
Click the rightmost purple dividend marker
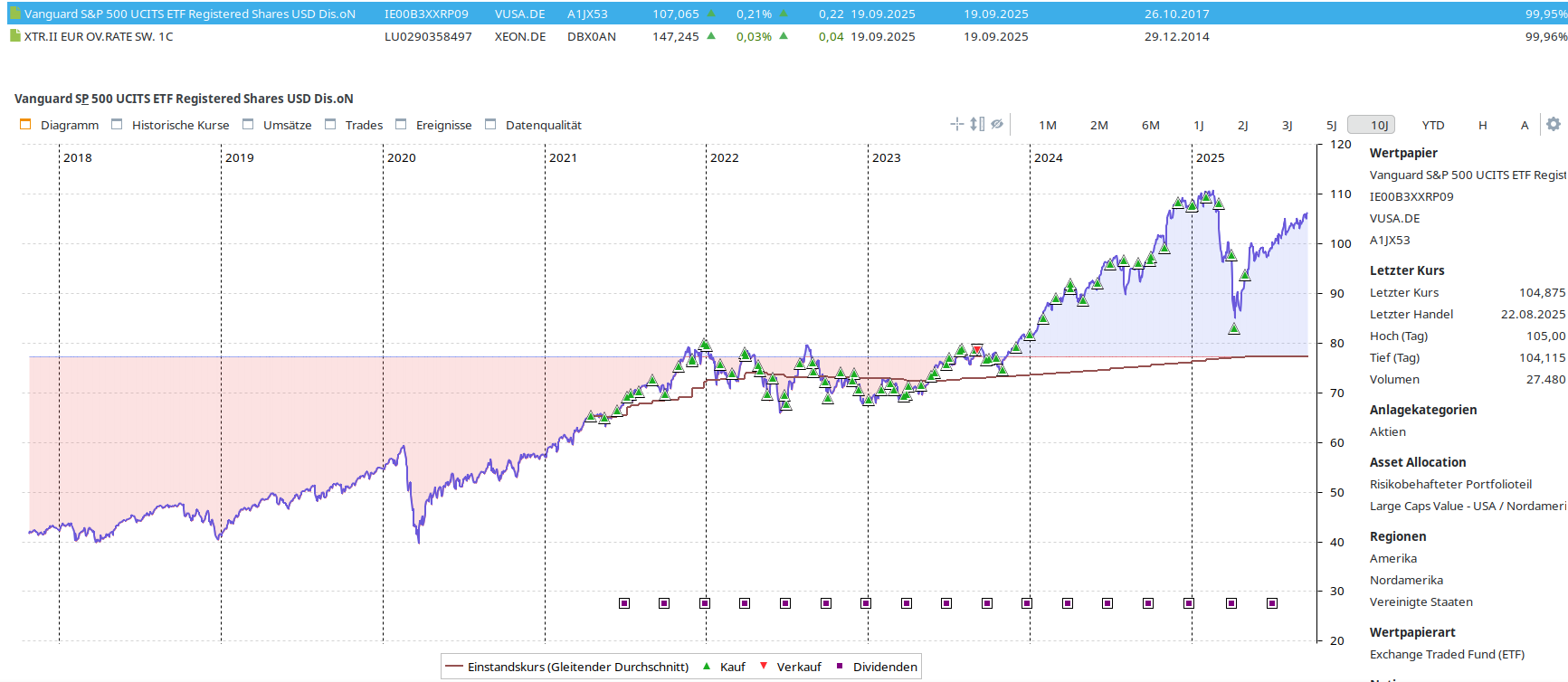coord(1272,603)
